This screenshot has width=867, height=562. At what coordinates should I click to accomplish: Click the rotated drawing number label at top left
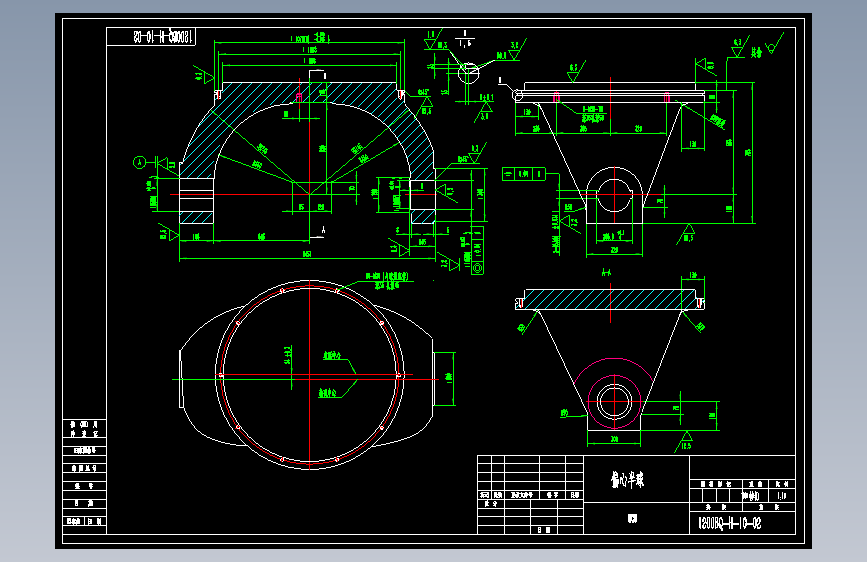click(163, 37)
